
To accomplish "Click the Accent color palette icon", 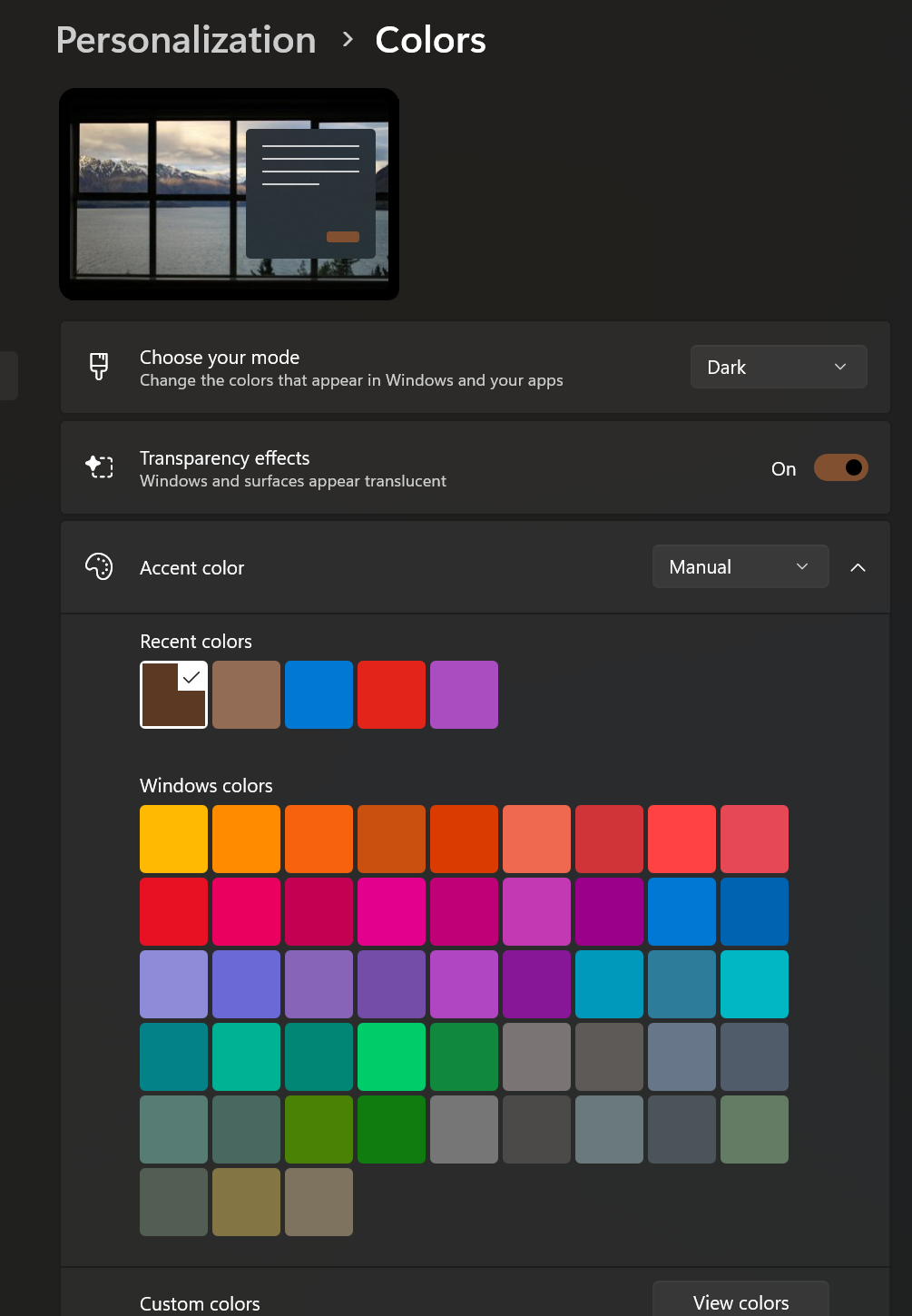I will click(99, 566).
